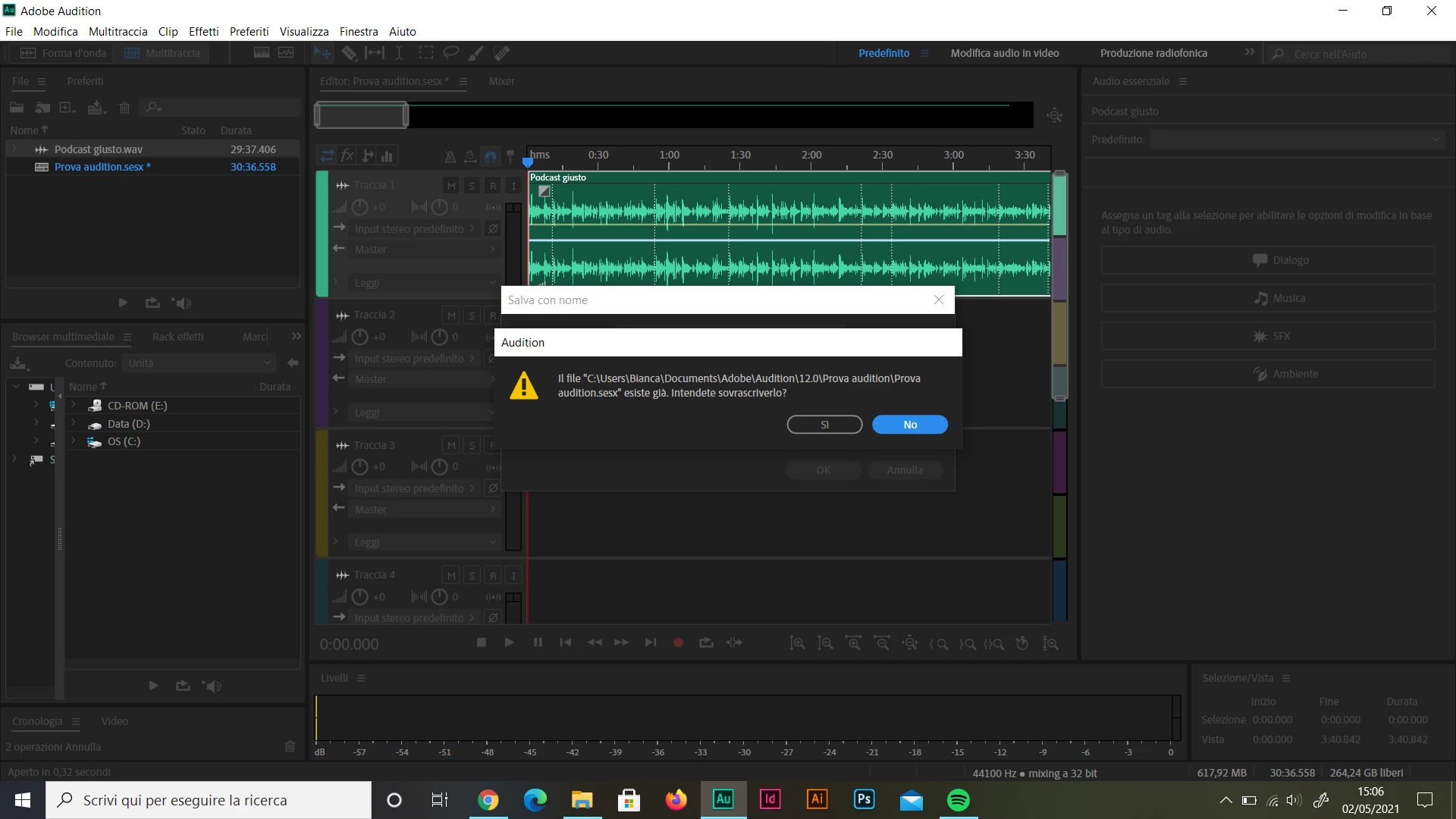Click the Record button in transport
1456x819 pixels.
(678, 643)
